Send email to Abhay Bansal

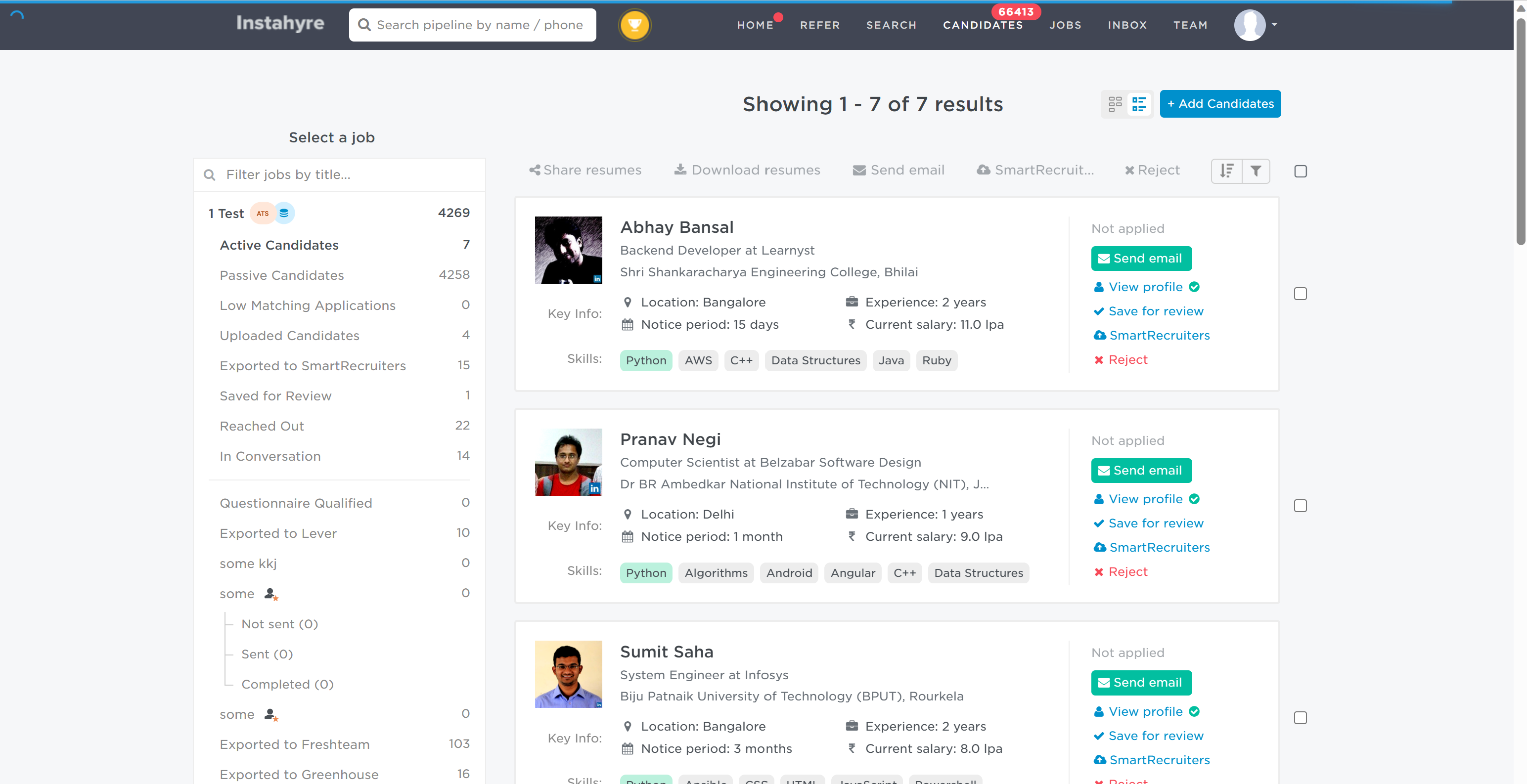tap(1140, 259)
